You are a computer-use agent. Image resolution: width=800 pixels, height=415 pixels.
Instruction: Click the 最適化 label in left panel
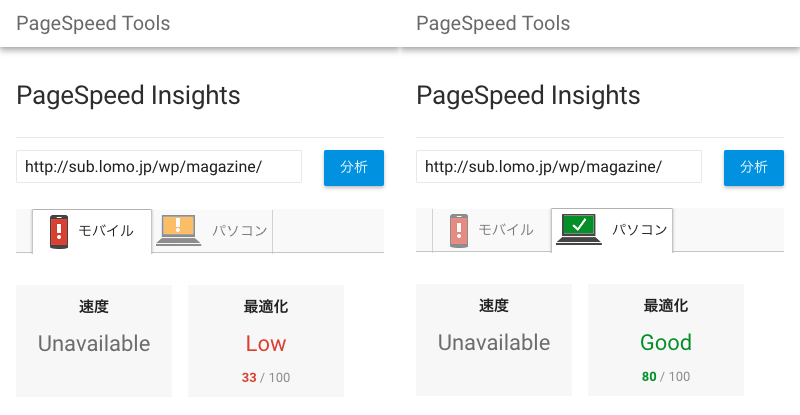[266, 306]
